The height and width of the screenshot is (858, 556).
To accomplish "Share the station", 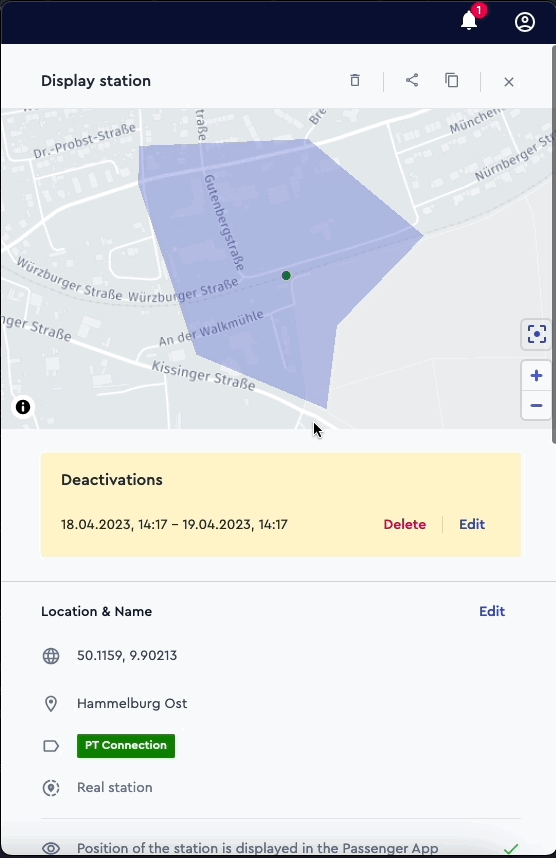I will click(x=412, y=80).
